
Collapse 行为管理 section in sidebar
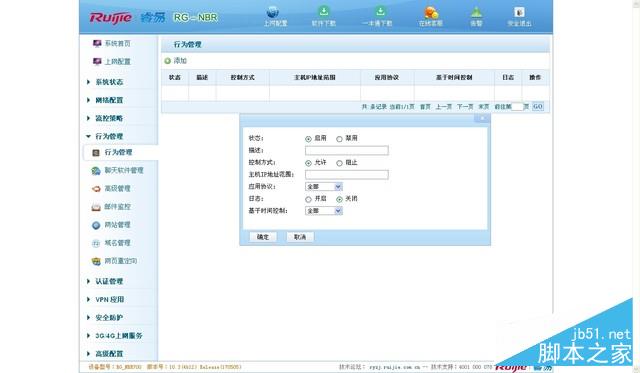[x=109, y=136]
